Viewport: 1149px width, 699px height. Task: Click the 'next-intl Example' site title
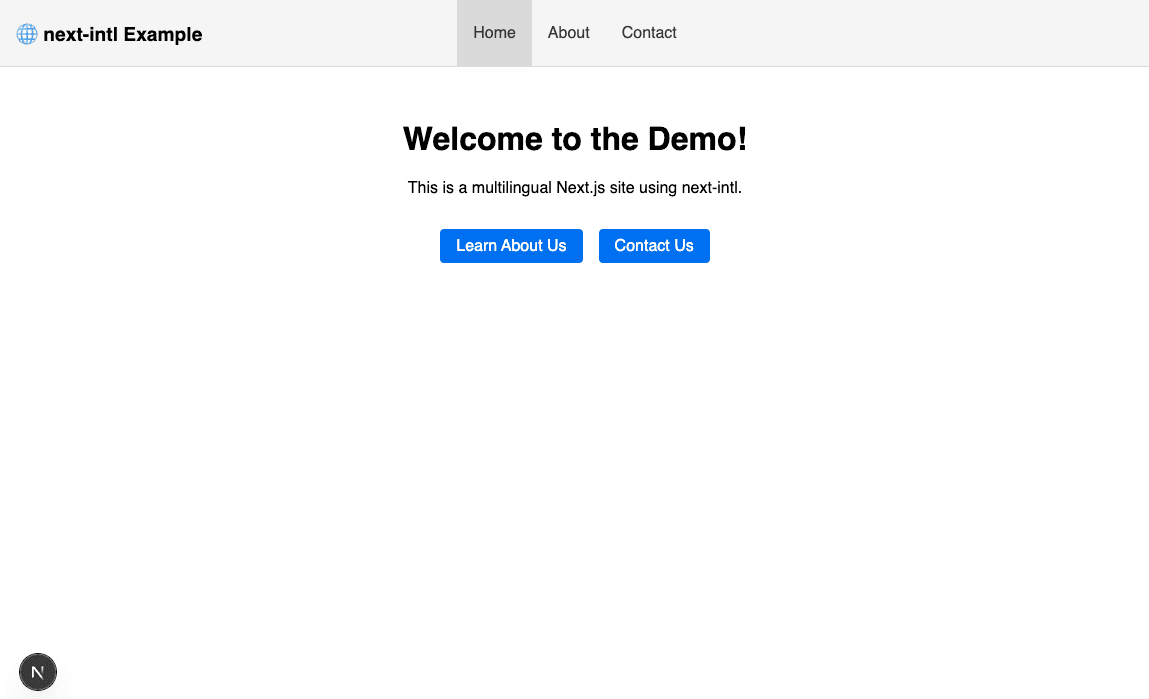pyautogui.click(x=122, y=35)
